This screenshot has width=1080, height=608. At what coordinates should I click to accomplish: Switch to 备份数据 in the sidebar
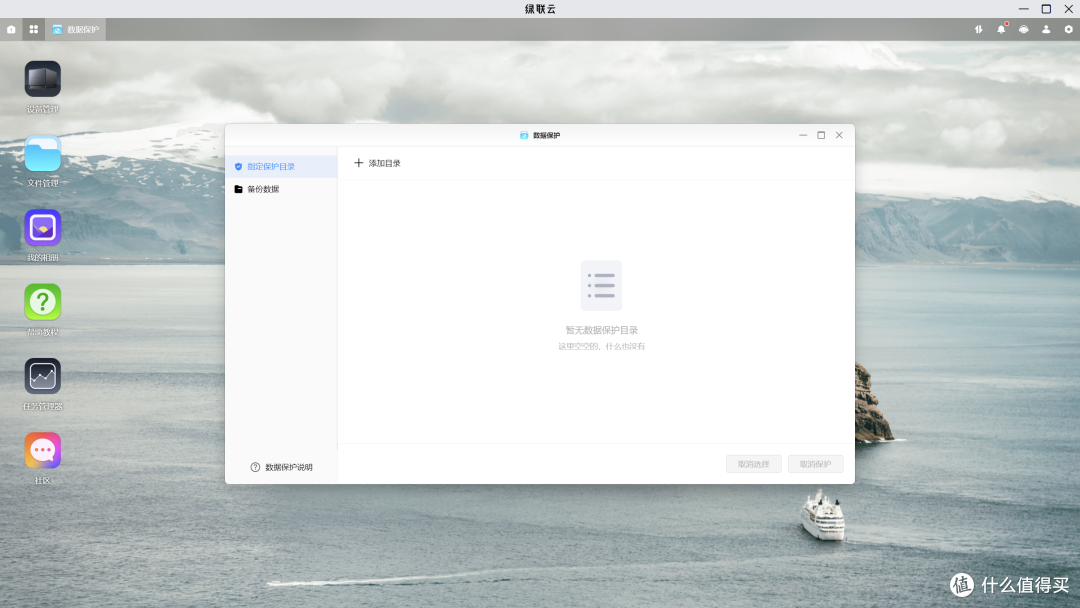point(281,189)
